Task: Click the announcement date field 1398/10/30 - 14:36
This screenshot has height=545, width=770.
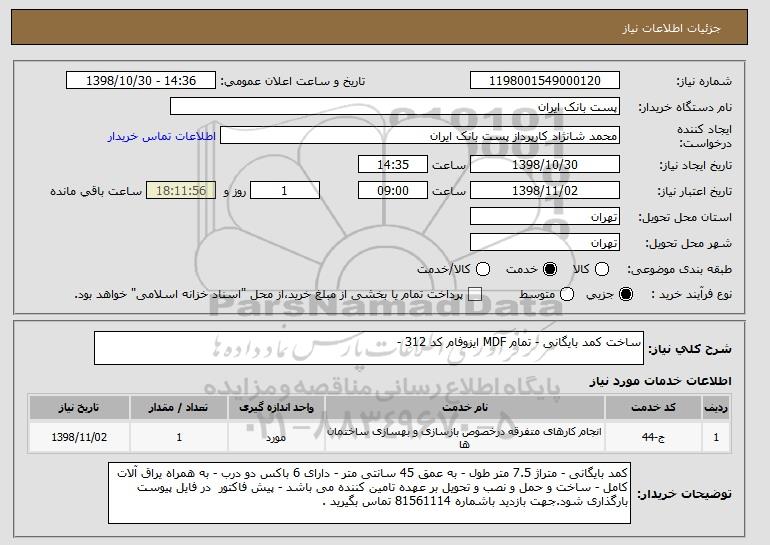Action: pyautogui.click(x=141, y=81)
